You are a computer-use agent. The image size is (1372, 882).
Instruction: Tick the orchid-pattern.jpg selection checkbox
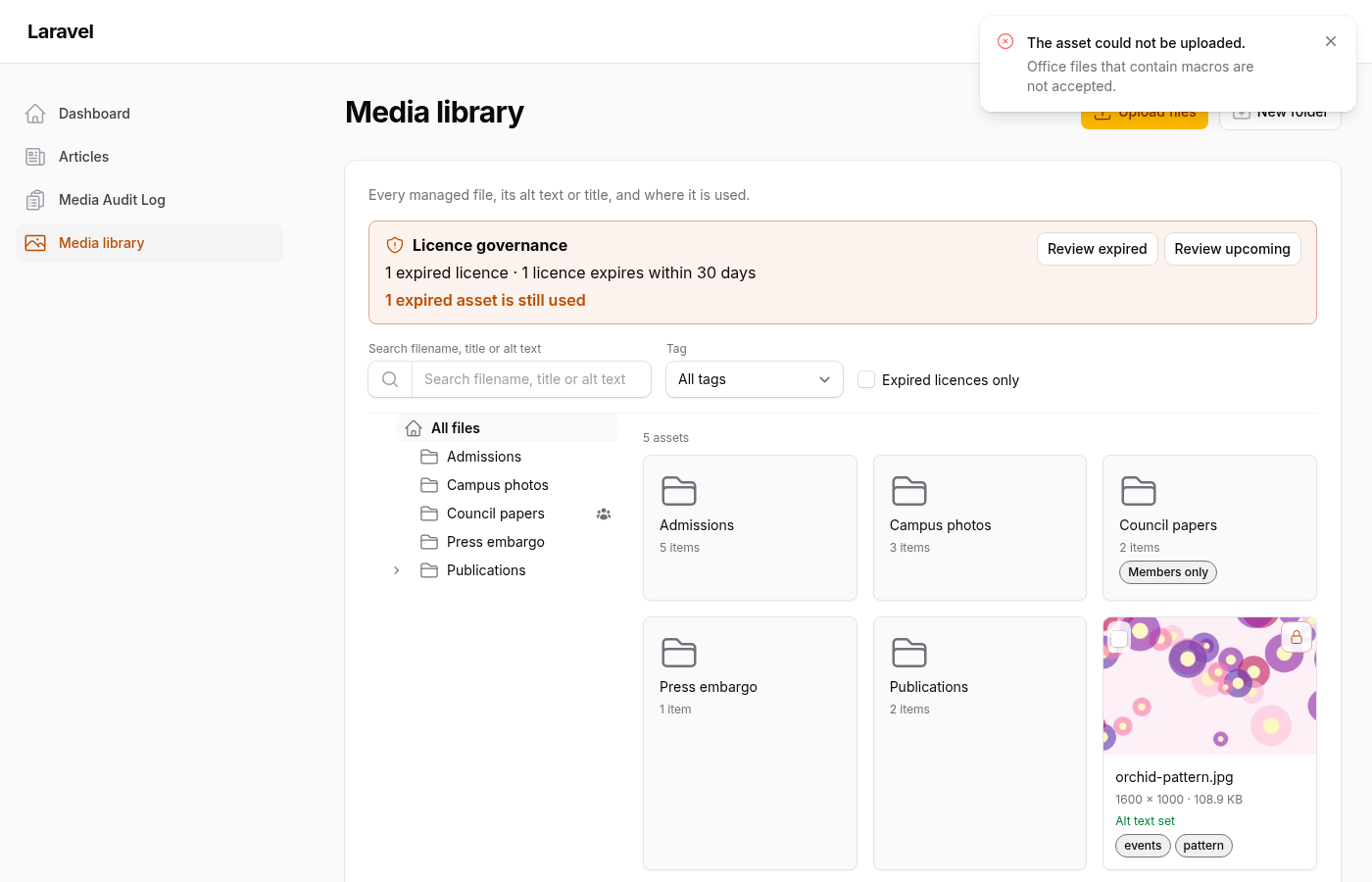coord(1119,638)
